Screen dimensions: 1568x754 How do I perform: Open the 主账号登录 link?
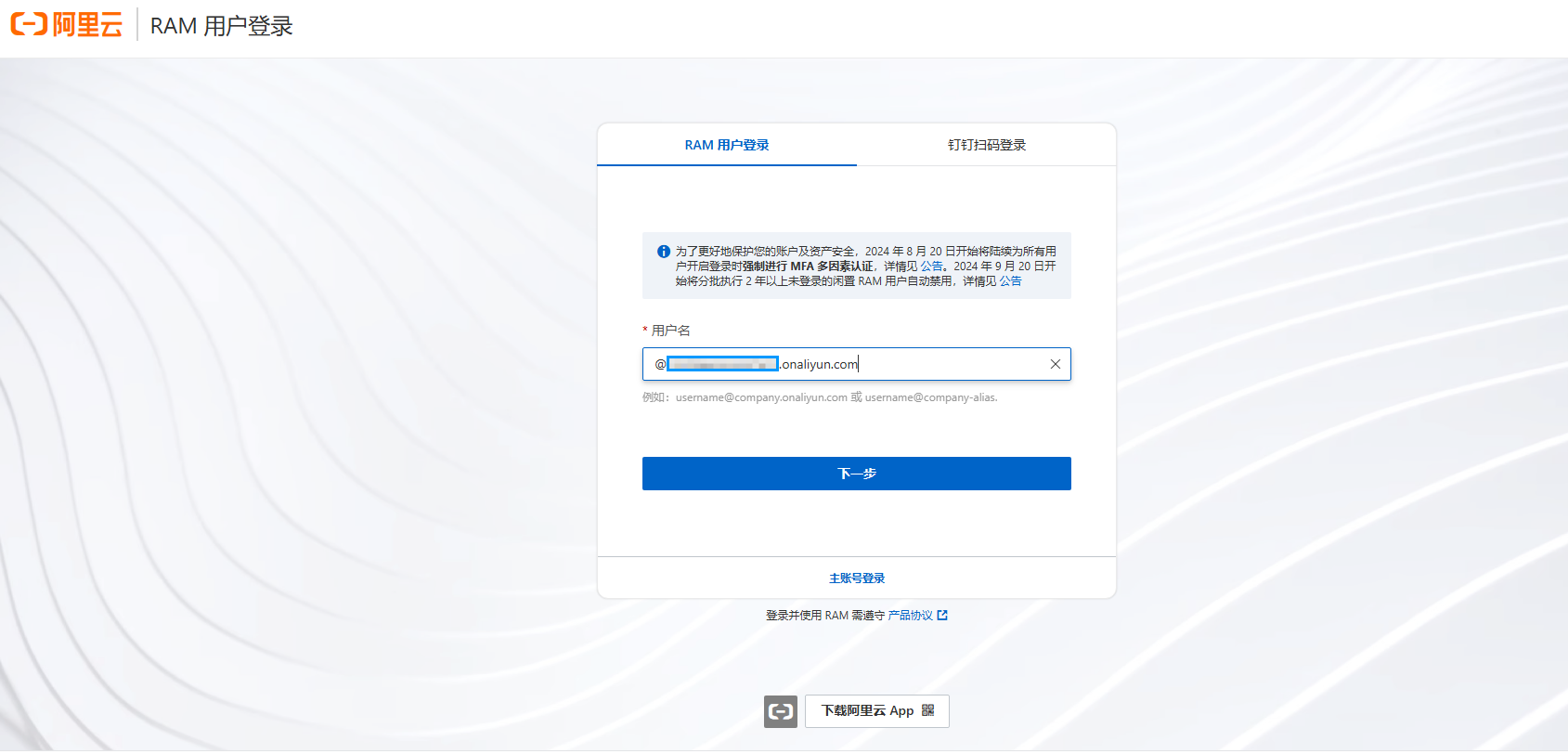pyautogui.click(x=856, y=578)
